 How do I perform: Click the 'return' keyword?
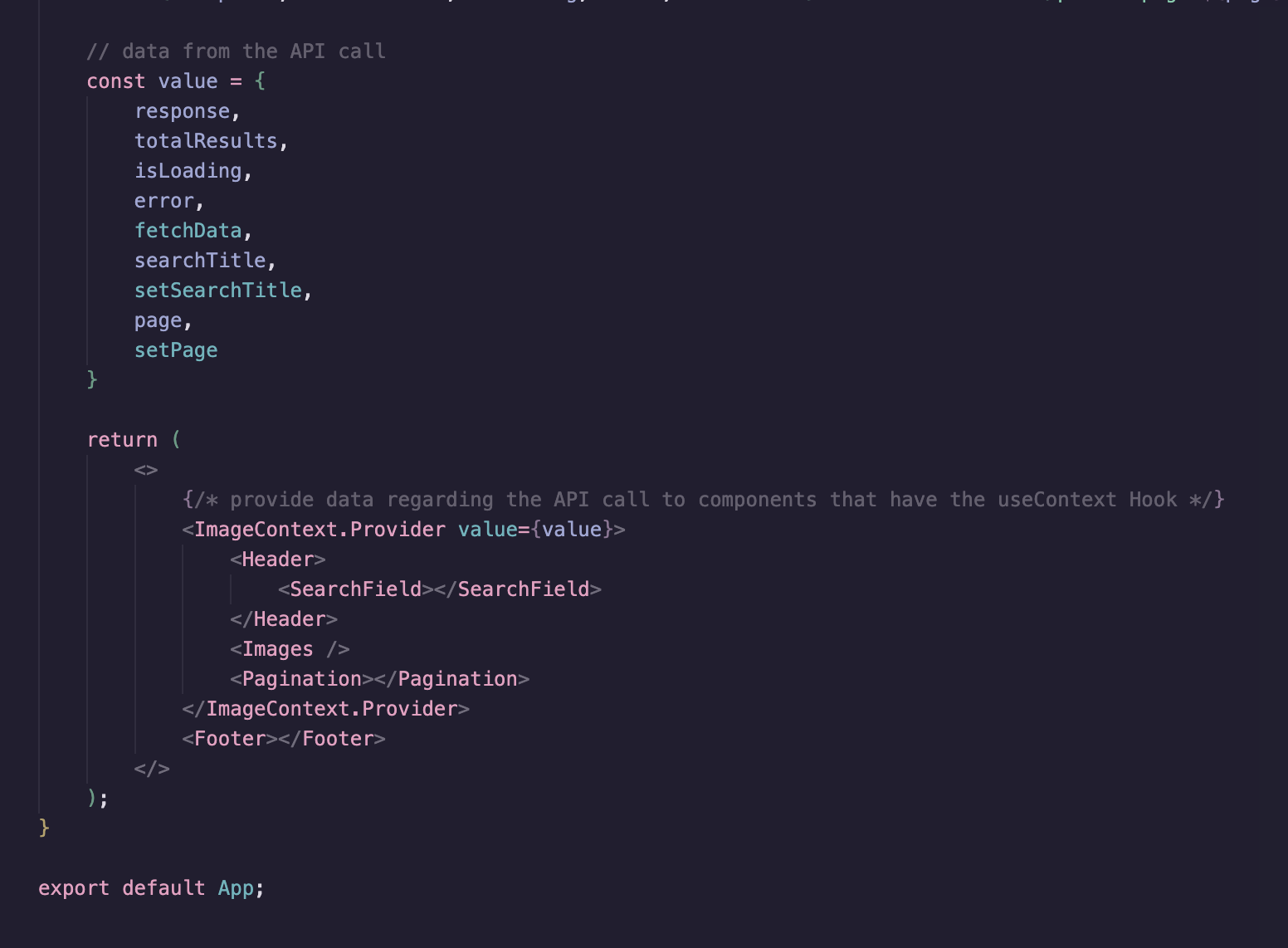(122, 440)
